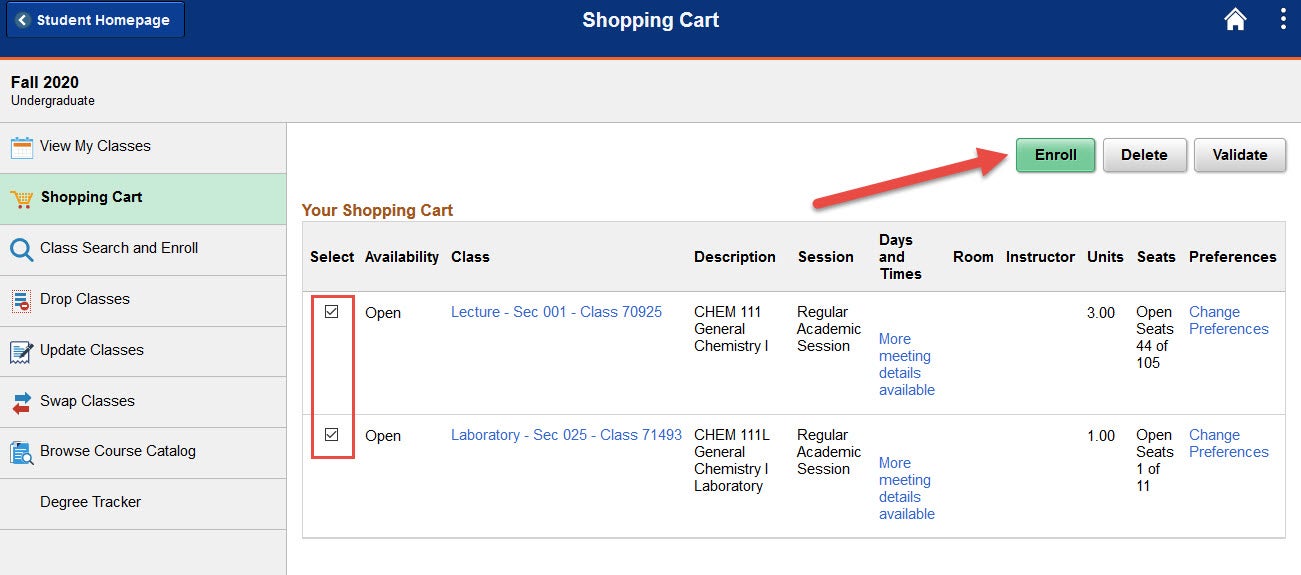This screenshot has height=575, width=1301.
Task: Uncheck the CHEM 111 Lecture checkbox
Action: coord(332,312)
